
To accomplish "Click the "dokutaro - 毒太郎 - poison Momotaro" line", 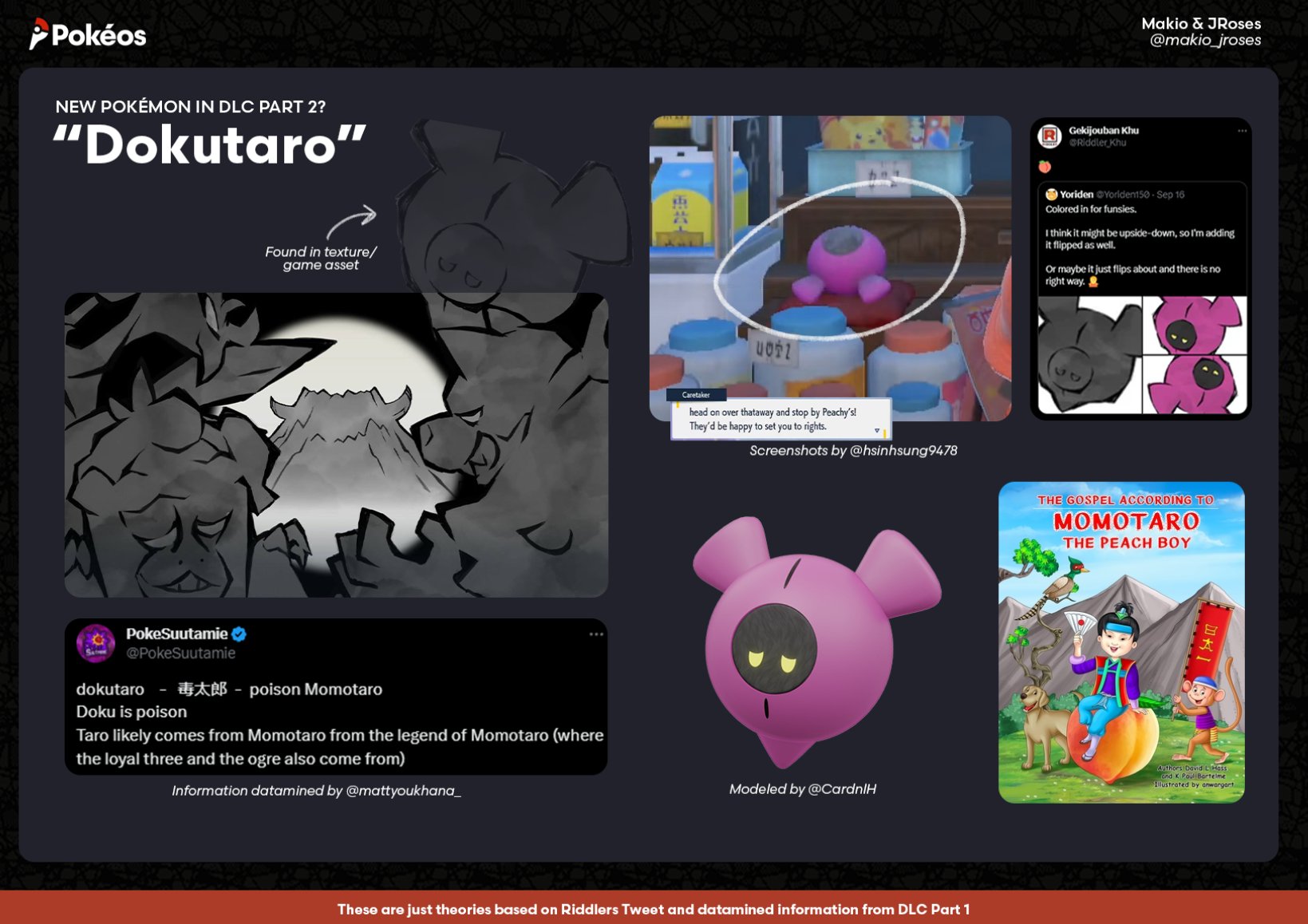I will (x=229, y=689).
